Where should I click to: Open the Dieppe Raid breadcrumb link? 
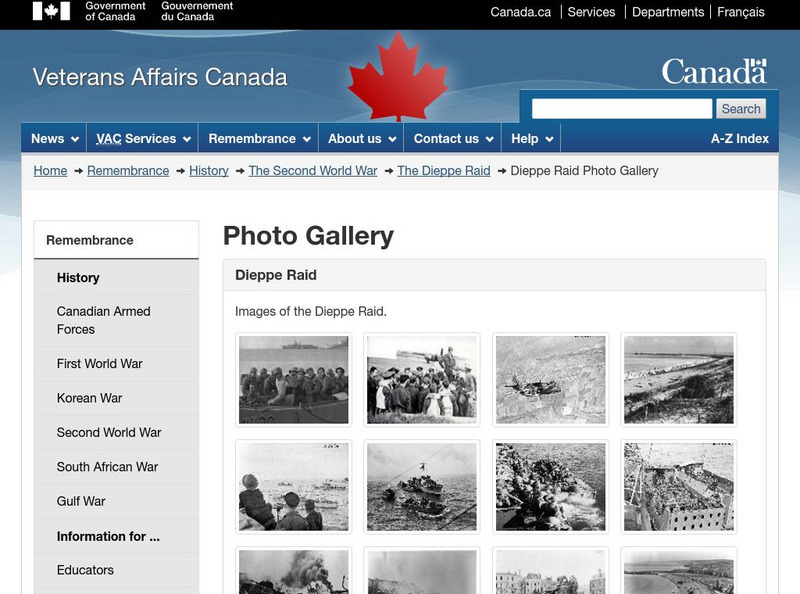pyautogui.click(x=443, y=171)
